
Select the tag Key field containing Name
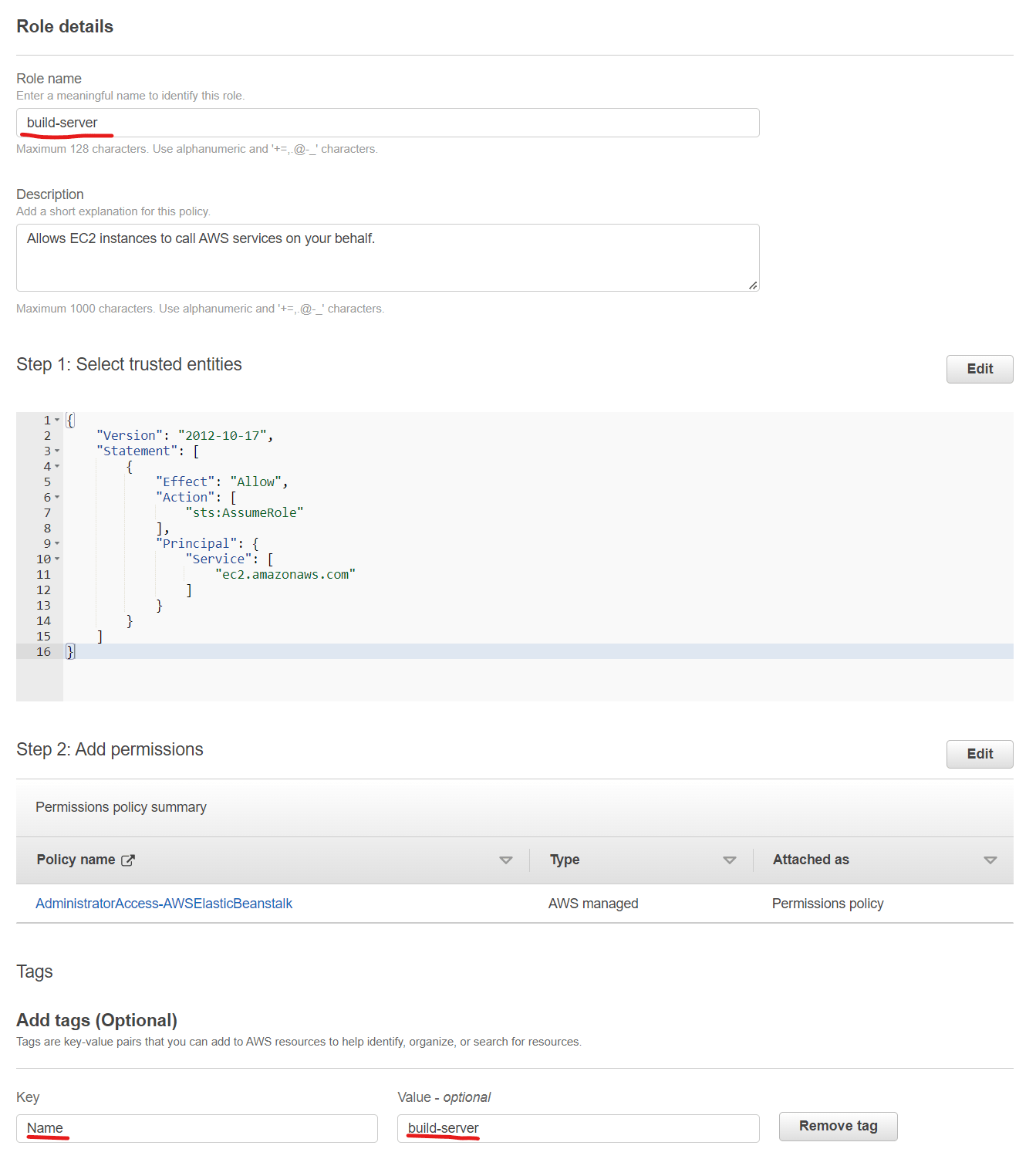(x=197, y=1128)
